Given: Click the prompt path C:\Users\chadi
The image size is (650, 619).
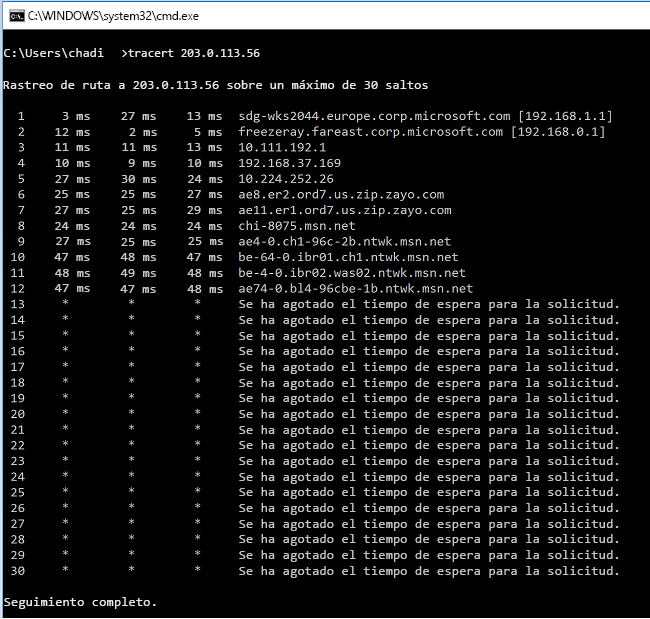Looking at the screenshot, I should tap(53, 53).
